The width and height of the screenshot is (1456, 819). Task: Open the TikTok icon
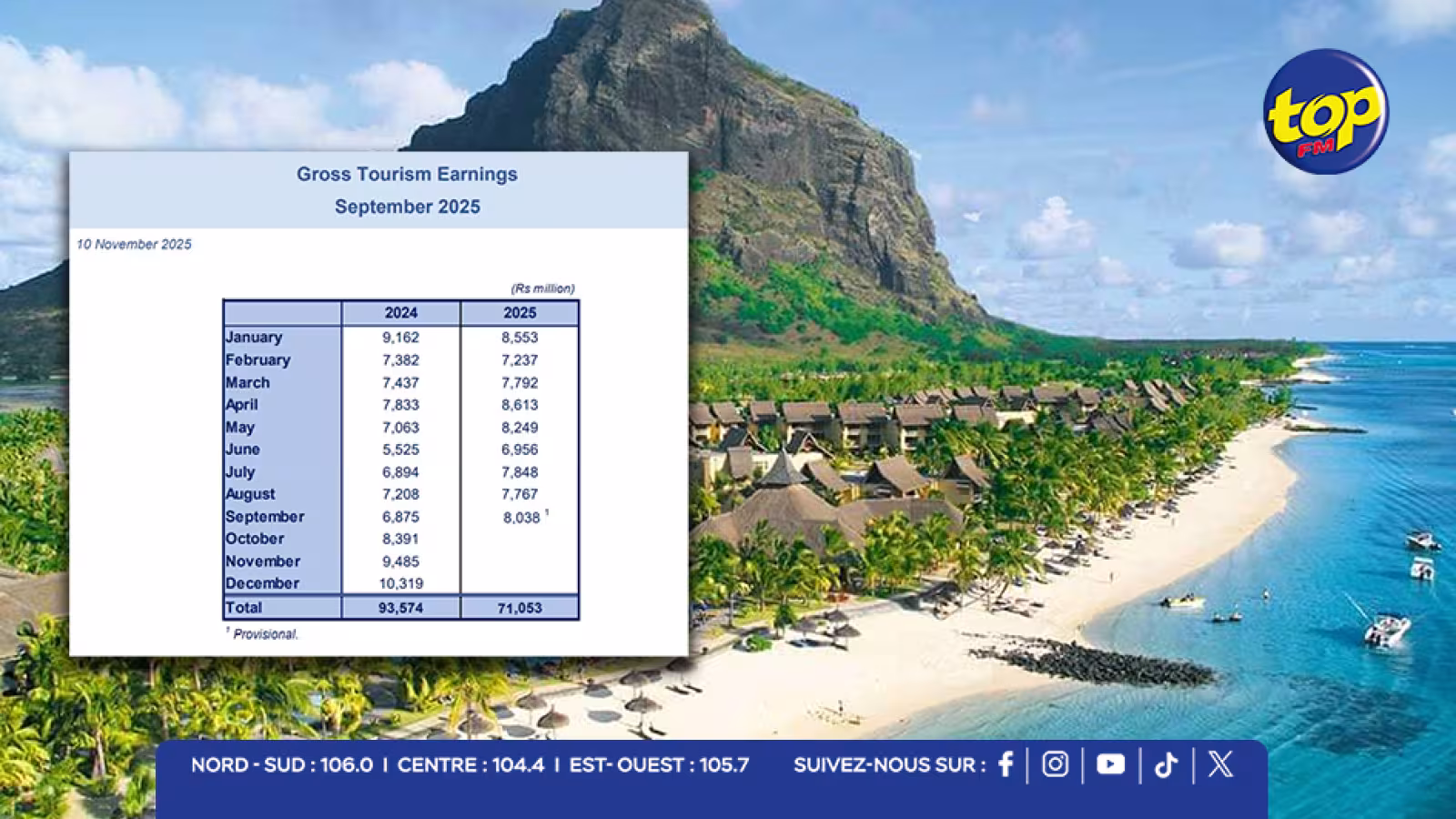(1166, 764)
